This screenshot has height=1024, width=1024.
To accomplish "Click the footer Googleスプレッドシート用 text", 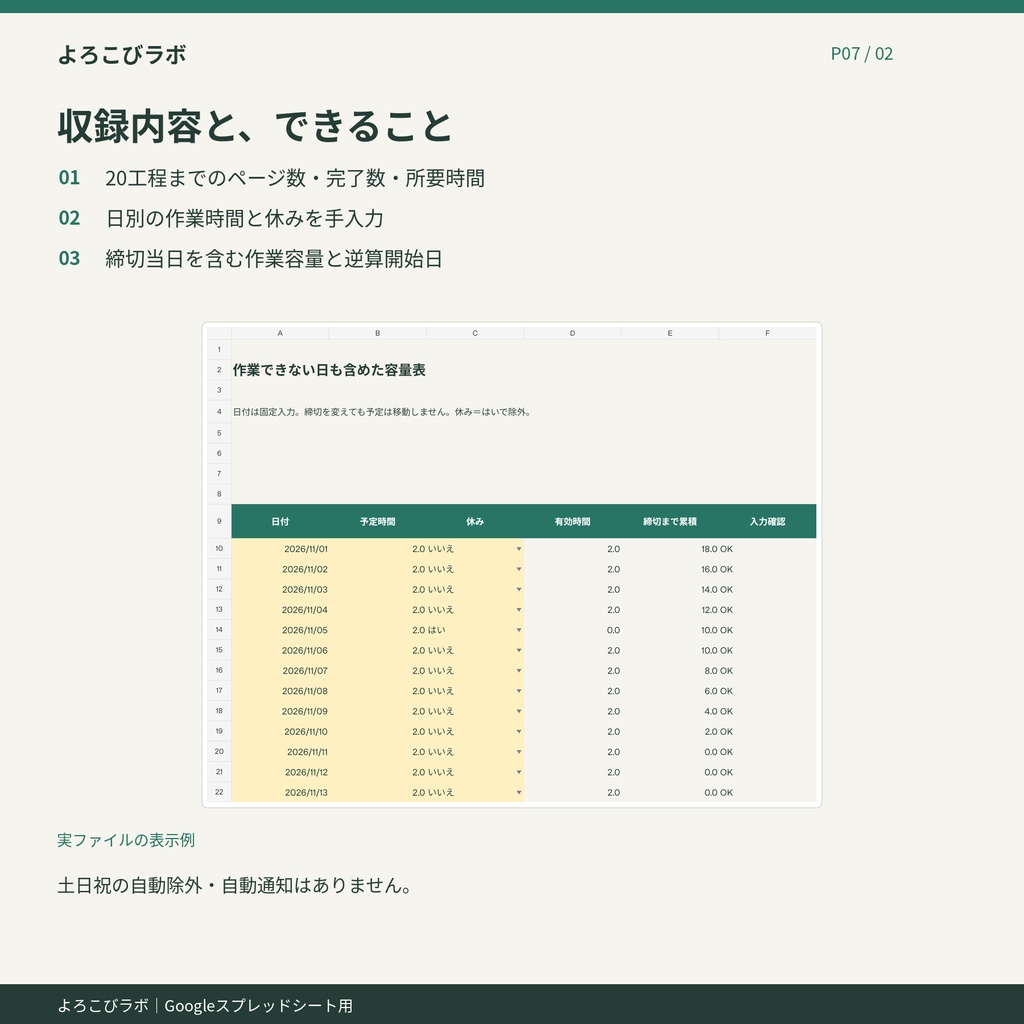I will click(259, 1006).
